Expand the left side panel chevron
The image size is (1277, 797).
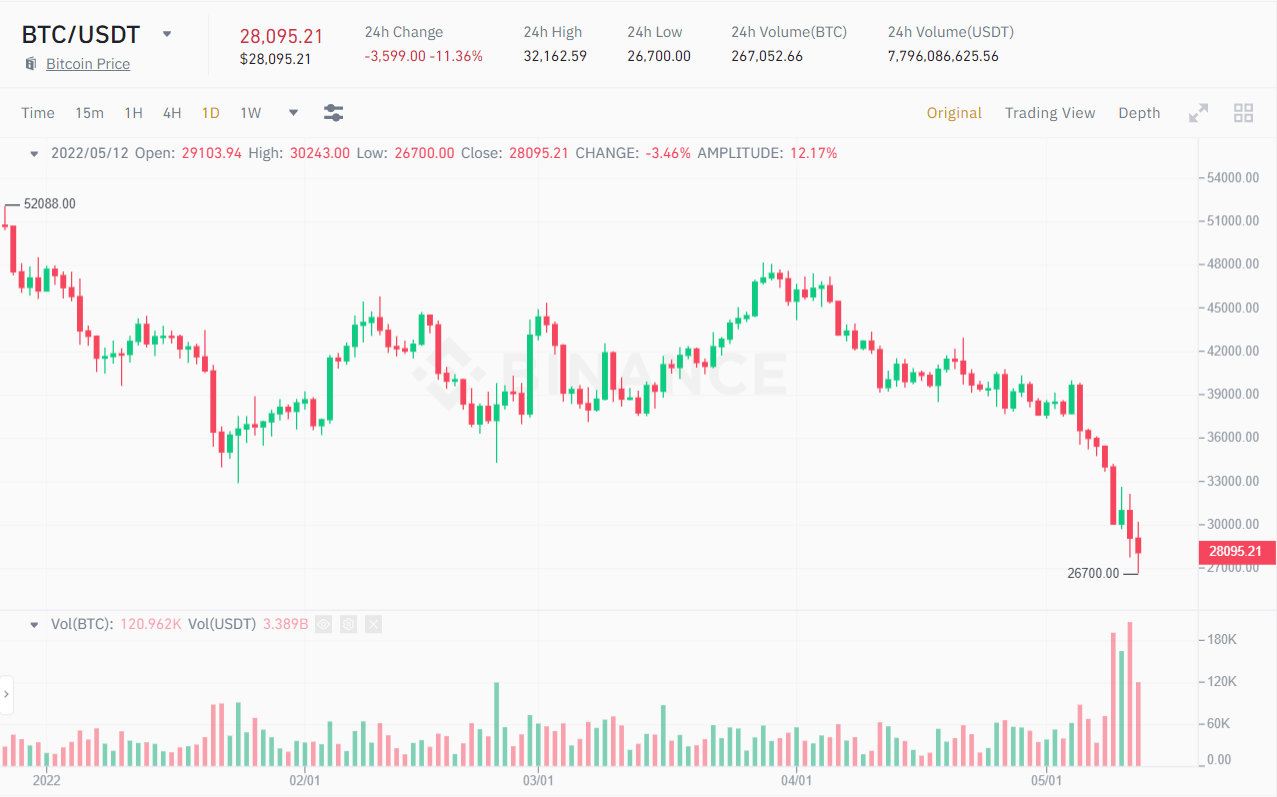click(7, 694)
